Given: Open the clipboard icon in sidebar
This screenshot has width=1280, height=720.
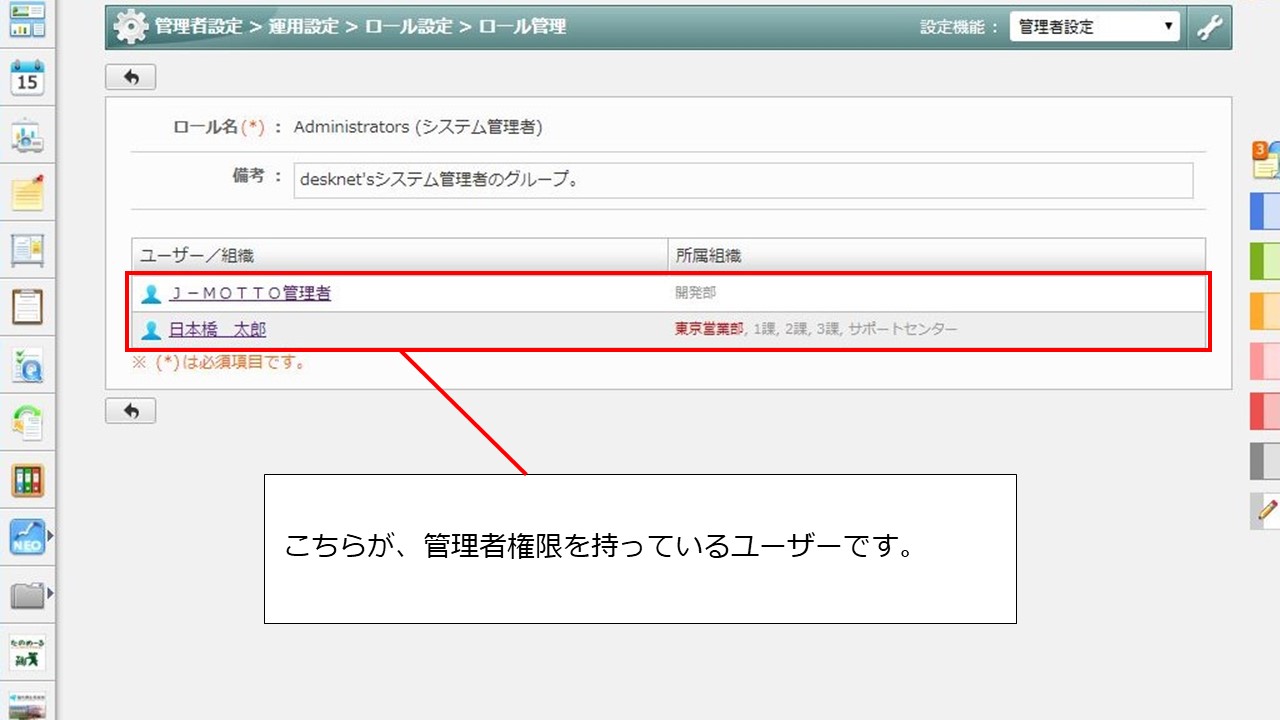Looking at the screenshot, I should tap(27, 307).
